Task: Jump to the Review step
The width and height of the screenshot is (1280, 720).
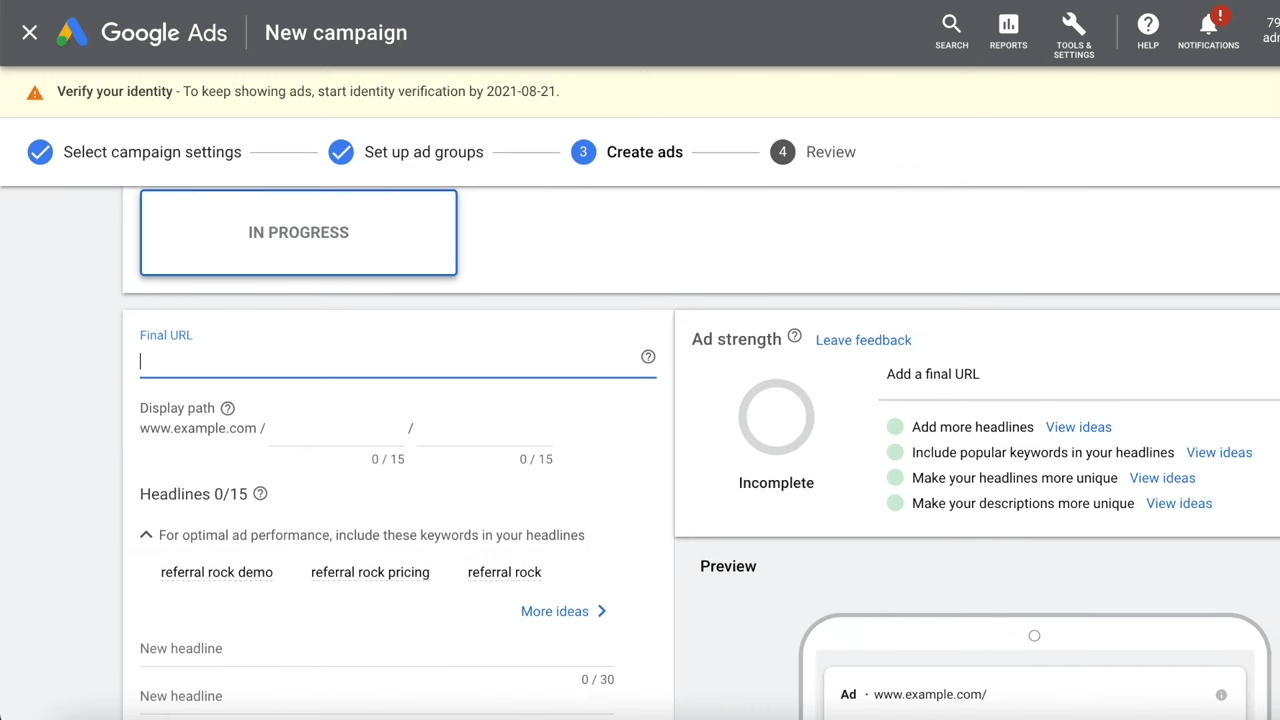Action: point(830,152)
